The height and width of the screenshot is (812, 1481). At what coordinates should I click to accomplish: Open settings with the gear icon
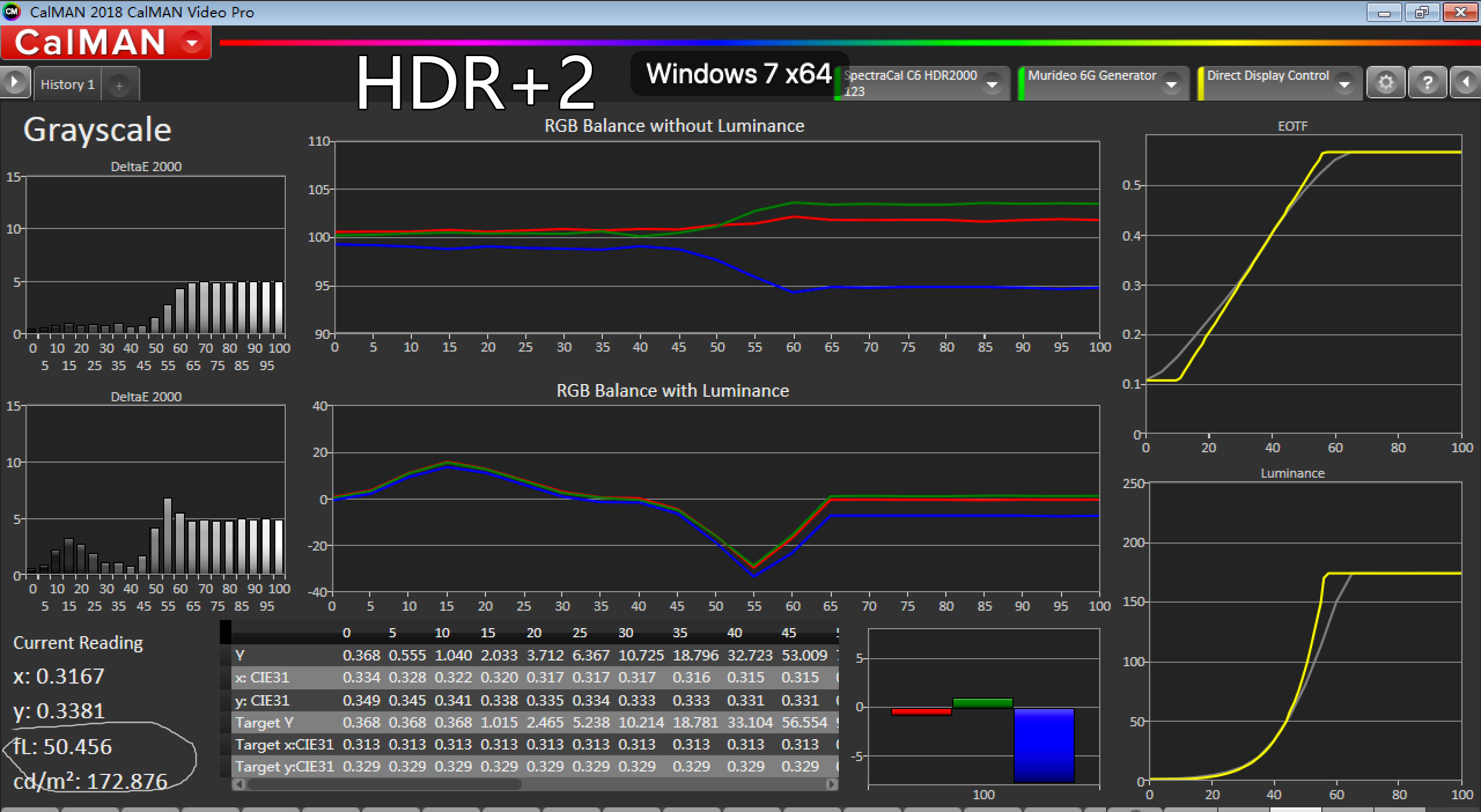1386,83
